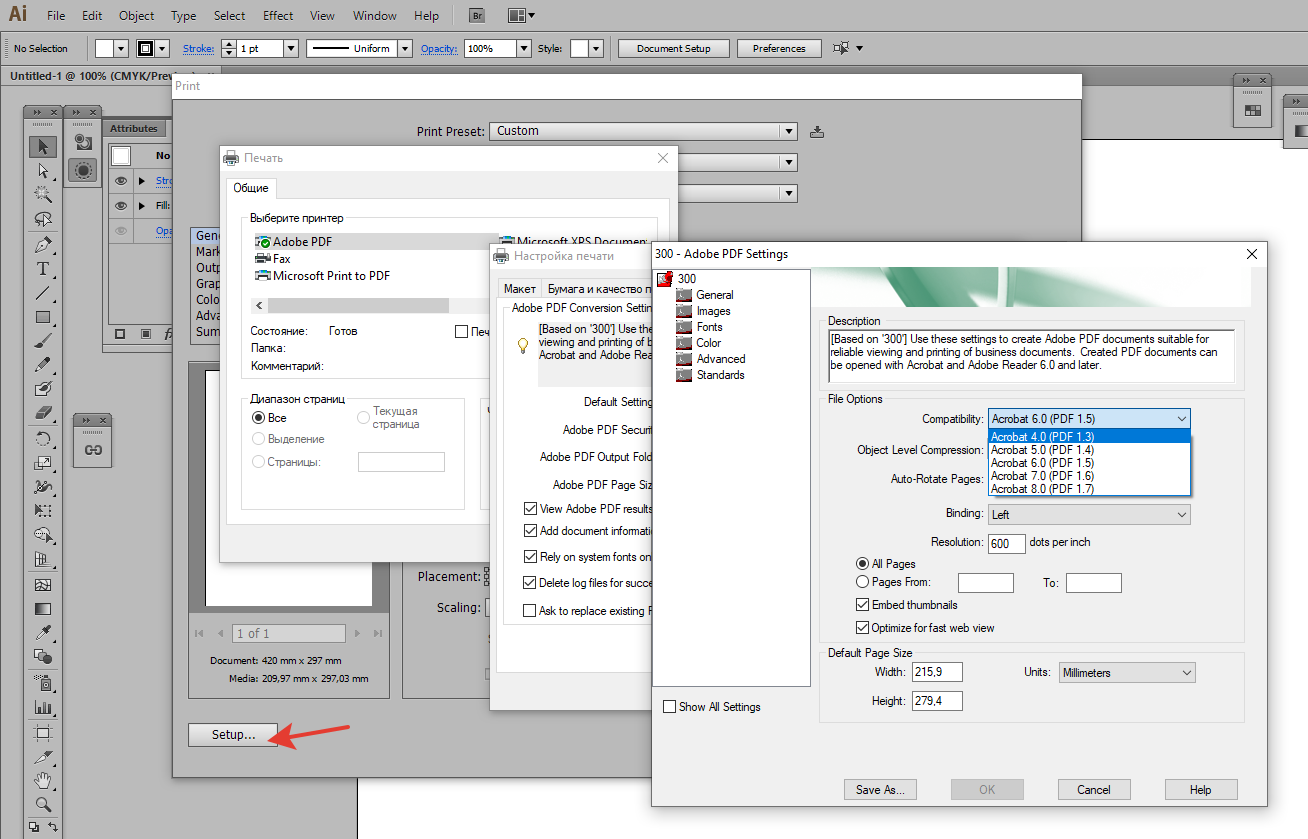Choose the Rectangle tool
This screenshot has width=1308, height=839.
(x=43, y=317)
